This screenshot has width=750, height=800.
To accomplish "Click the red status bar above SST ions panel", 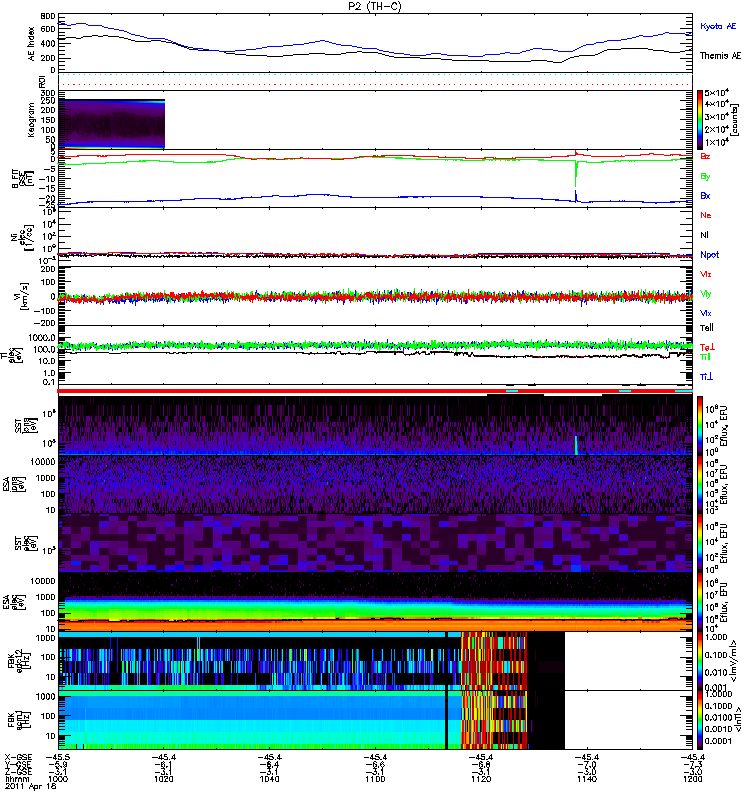I will pos(375,391).
